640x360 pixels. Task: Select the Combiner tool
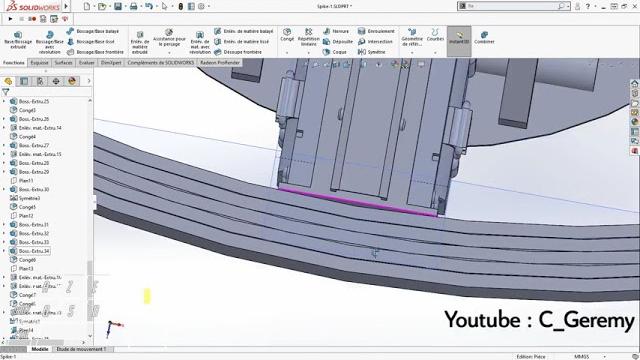coord(484,38)
